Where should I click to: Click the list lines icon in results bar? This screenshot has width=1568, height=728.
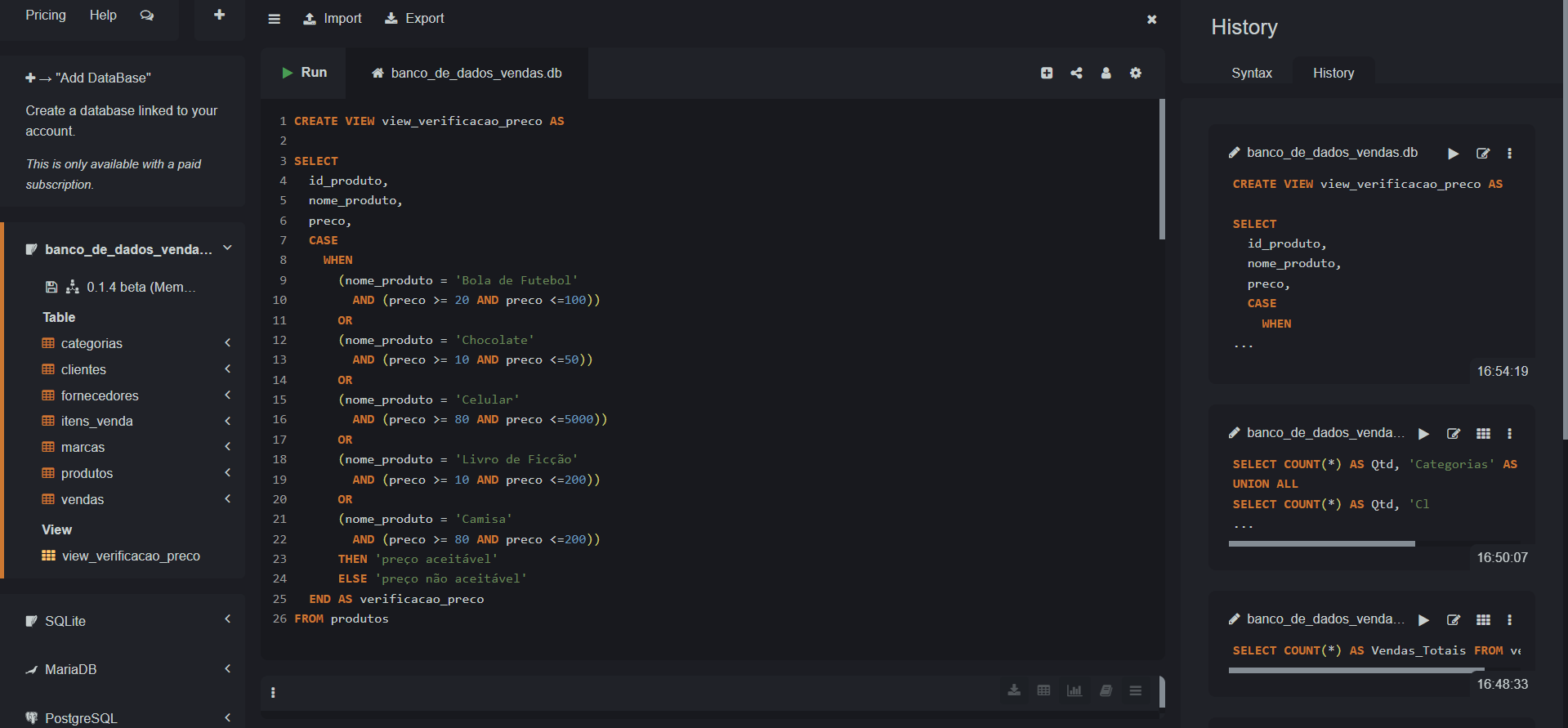pyautogui.click(x=1136, y=690)
